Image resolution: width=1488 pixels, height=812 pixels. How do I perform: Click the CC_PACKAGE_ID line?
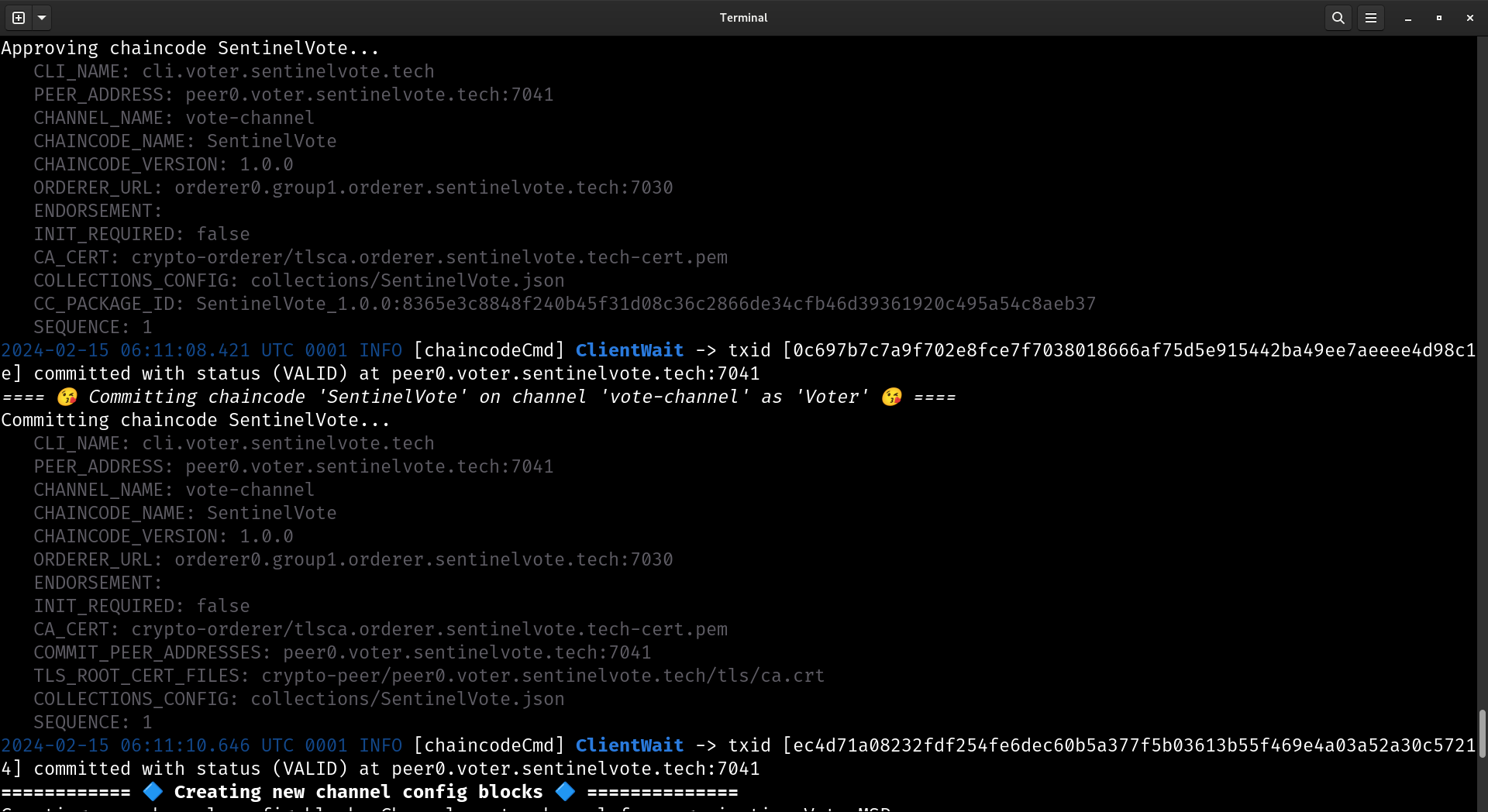[x=565, y=304]
